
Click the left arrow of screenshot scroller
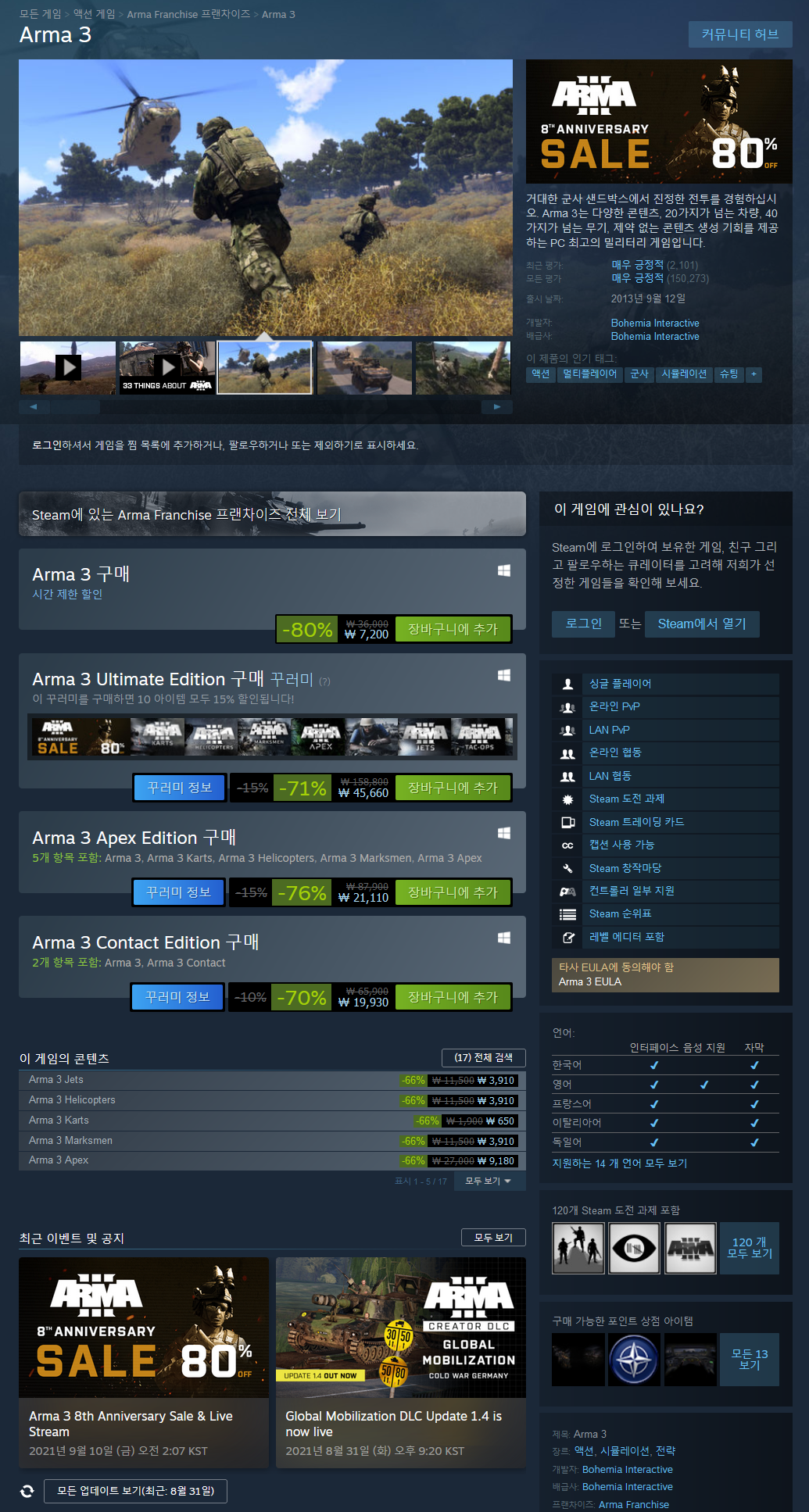coord(34,407)
